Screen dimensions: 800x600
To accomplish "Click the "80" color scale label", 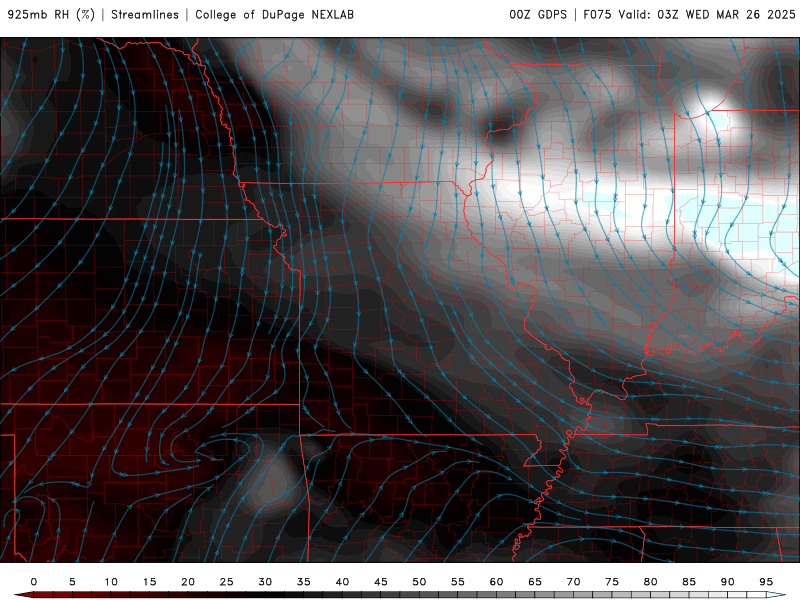I will click(650, 582).
